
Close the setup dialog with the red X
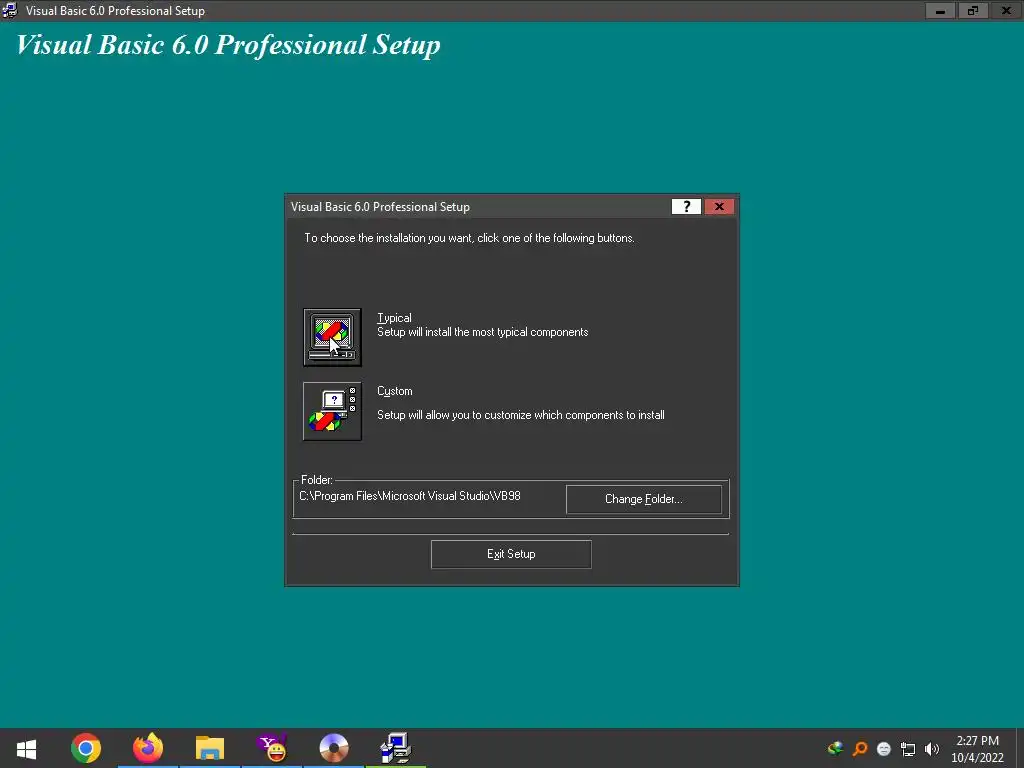pyautogui.click(x=719, y=206)
